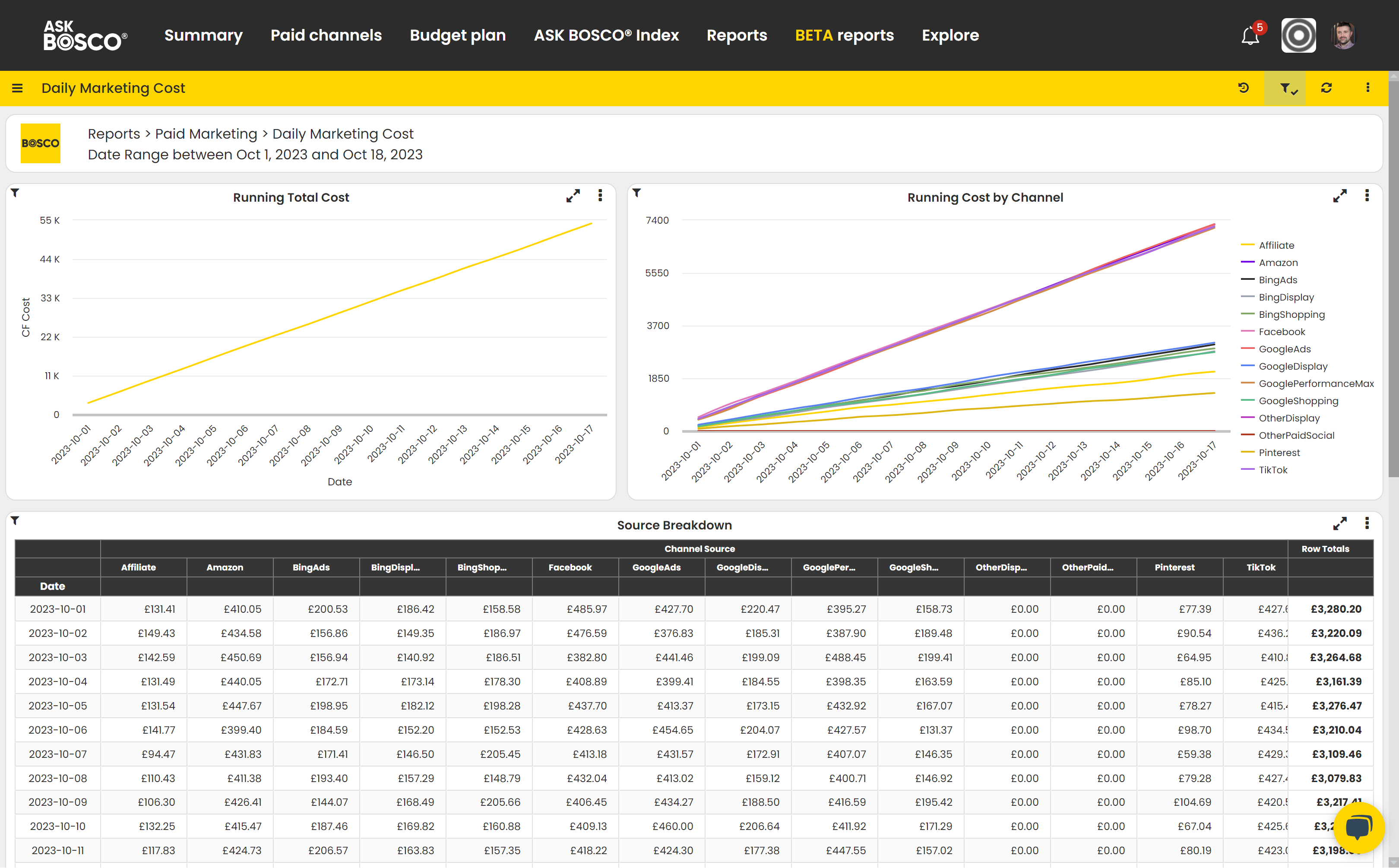Image resolution: width=1399 pixels, height=868 pixels.
Task: Open dashboard toolbar three-dot menu
Action: (x=1367, y=88)
